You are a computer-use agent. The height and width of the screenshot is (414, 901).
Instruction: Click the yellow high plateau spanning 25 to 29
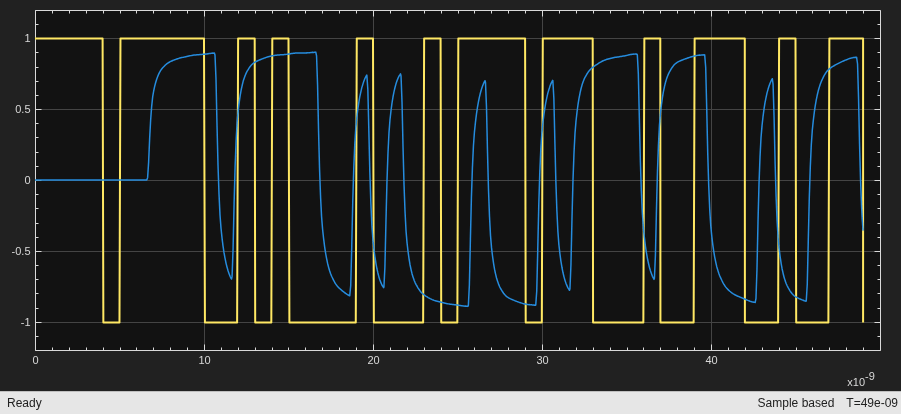pos(492,39)
